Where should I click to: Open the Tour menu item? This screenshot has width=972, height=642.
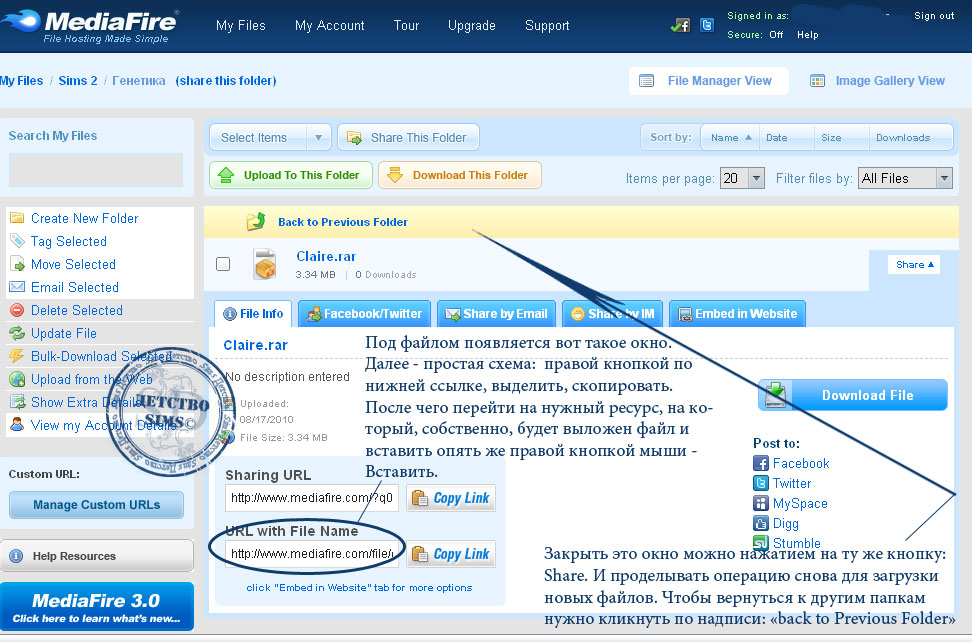pyautogui.click(x=406, y=25)
